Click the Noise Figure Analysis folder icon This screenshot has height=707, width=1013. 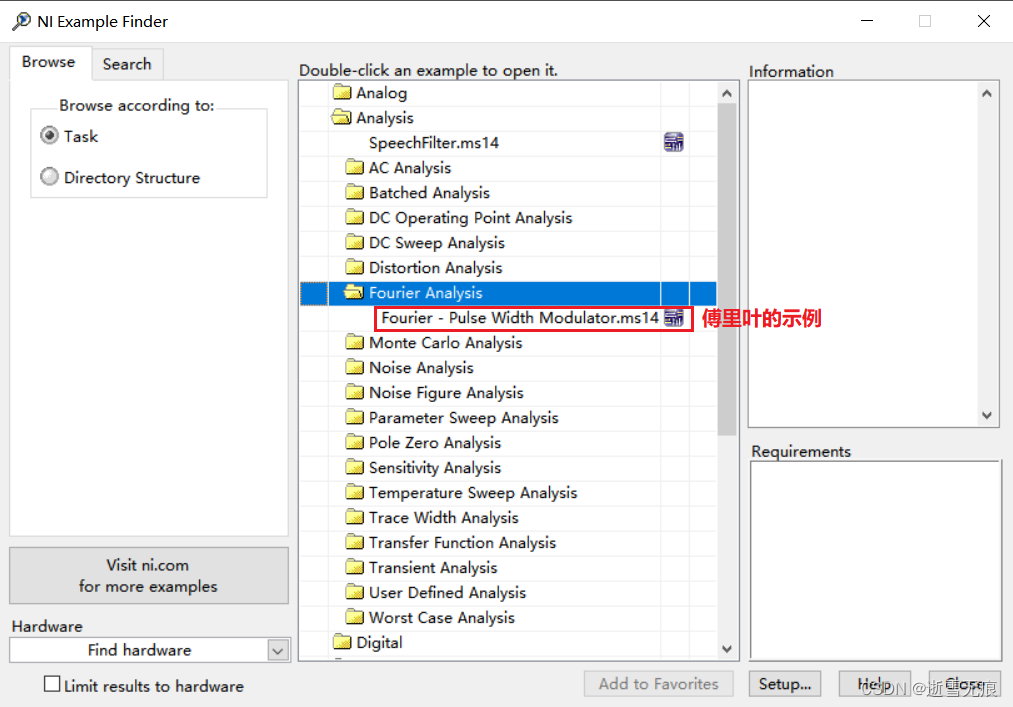[354, 392]
